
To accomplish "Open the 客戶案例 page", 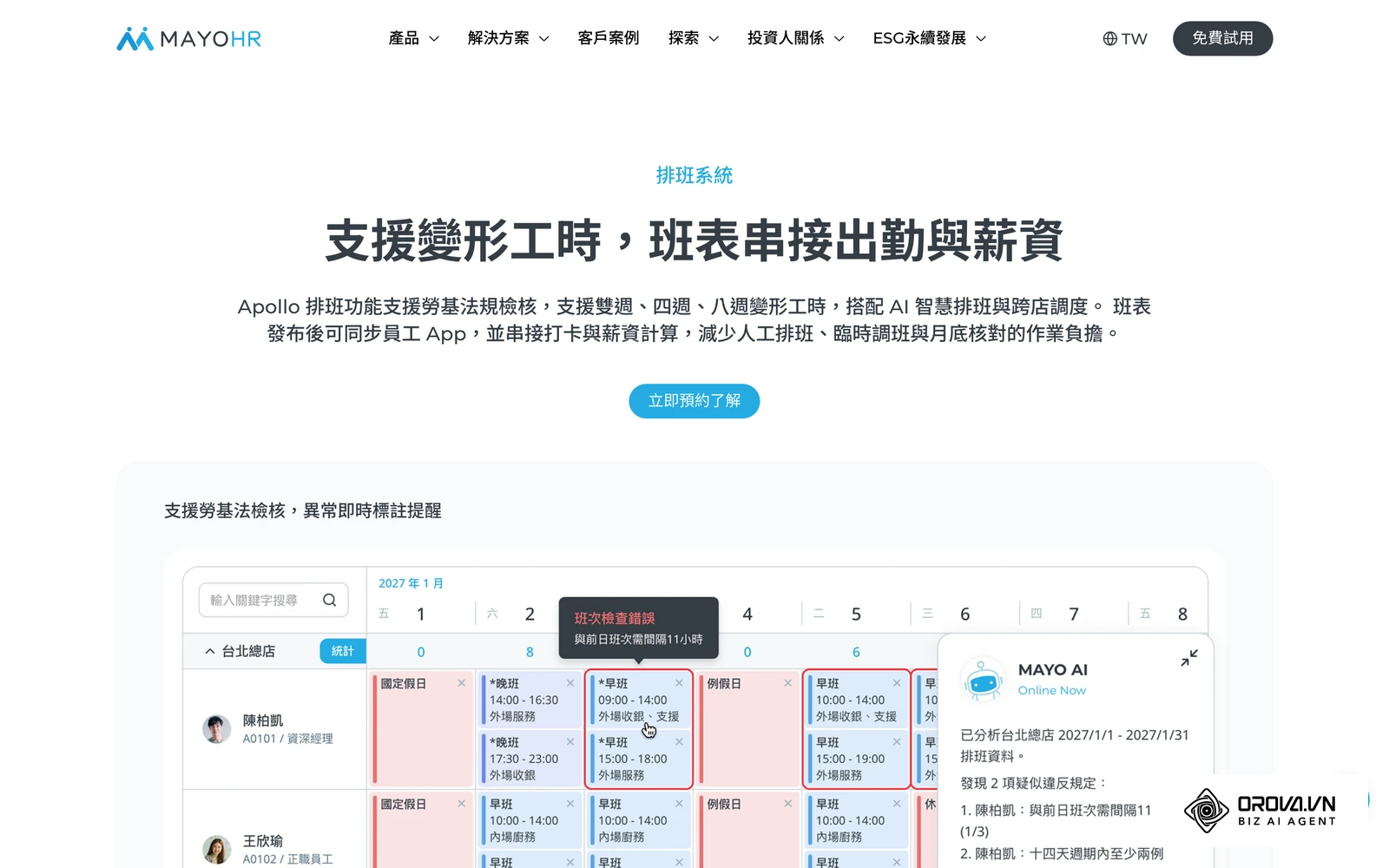I will click(x=608, y=38).
